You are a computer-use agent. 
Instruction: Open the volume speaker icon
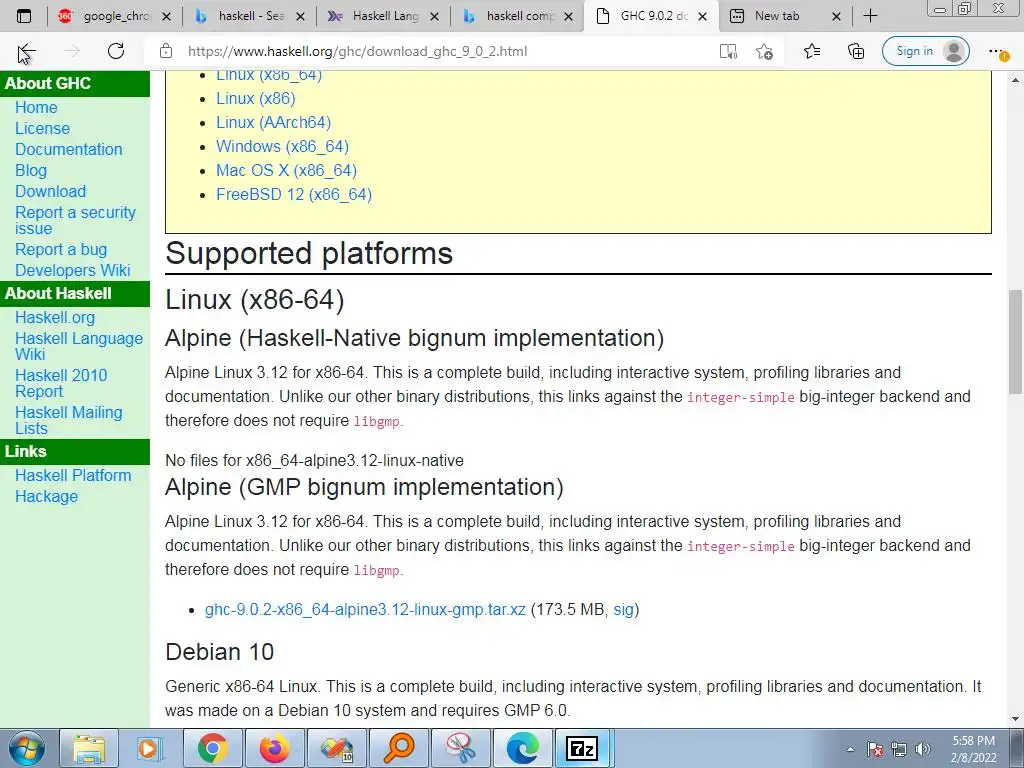(923, 749)
